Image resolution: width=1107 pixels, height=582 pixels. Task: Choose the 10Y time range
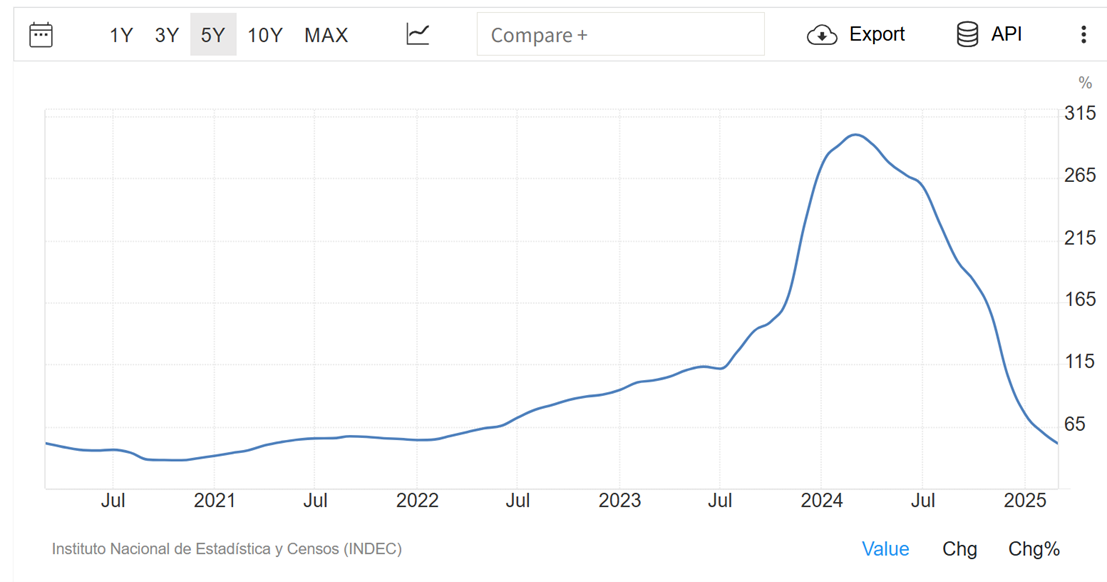tap(265, 35)
